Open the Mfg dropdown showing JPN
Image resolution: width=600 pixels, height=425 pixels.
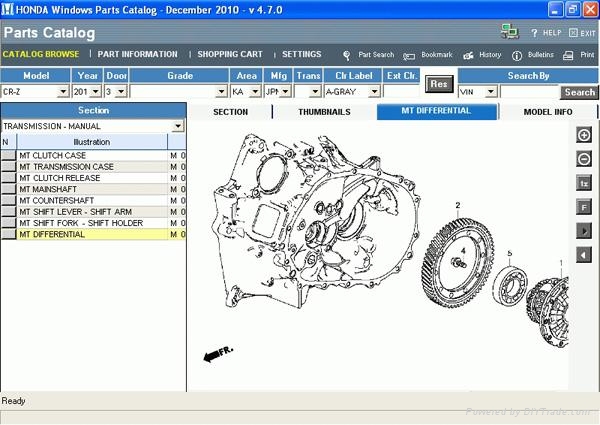pos(286,92)
